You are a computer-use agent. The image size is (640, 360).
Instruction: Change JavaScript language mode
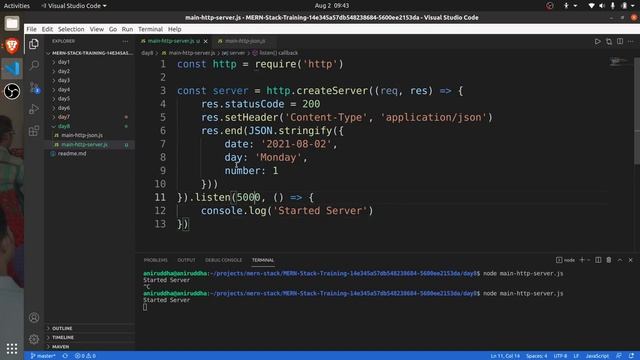click(x=597, y=356)
